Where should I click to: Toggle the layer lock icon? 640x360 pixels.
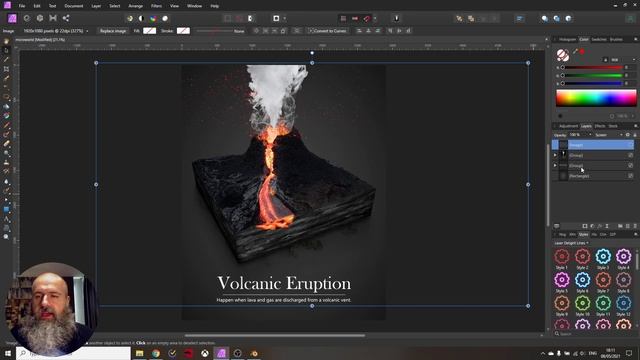coord(635,135)
